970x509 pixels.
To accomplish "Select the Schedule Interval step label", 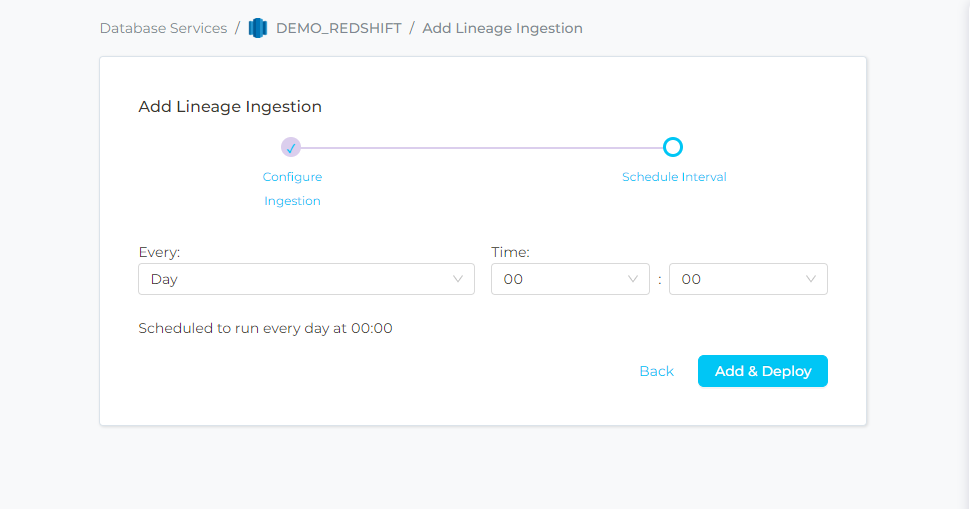I will [x=674, y=177].
